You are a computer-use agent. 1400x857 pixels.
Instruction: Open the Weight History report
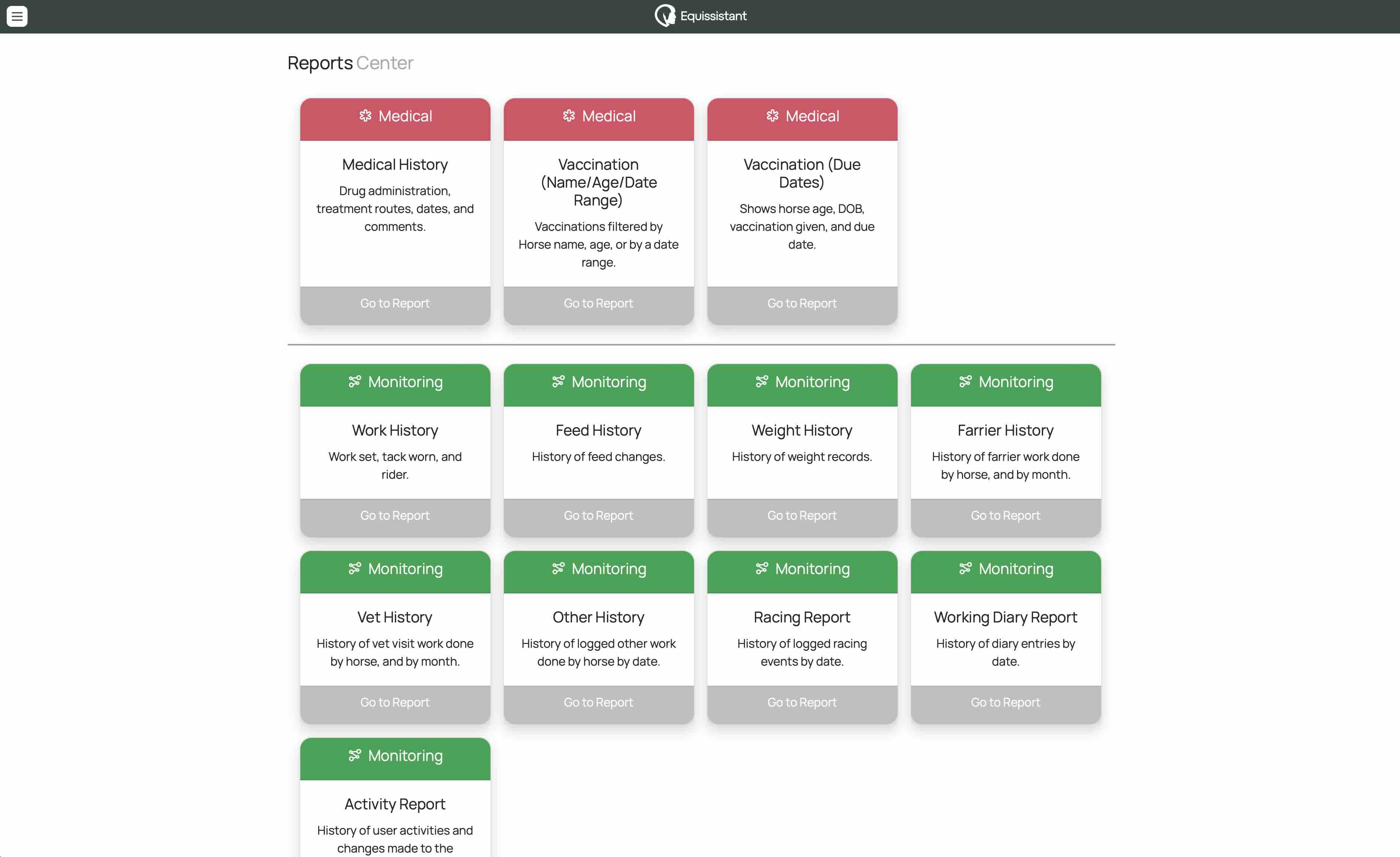[802, 516]
